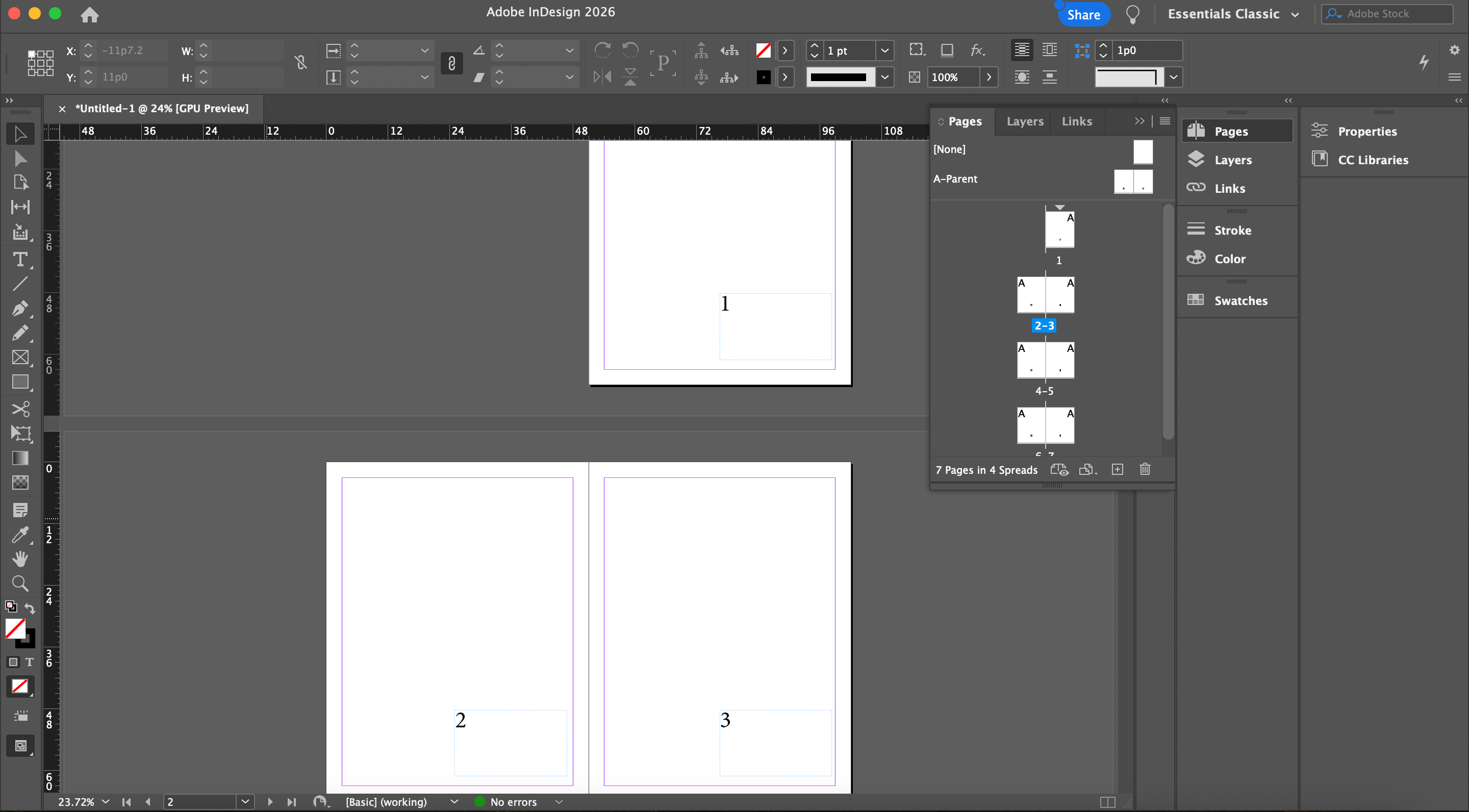The image size is (1469, 812).
Task: Click the Share button
Action: pos(1083,14)
